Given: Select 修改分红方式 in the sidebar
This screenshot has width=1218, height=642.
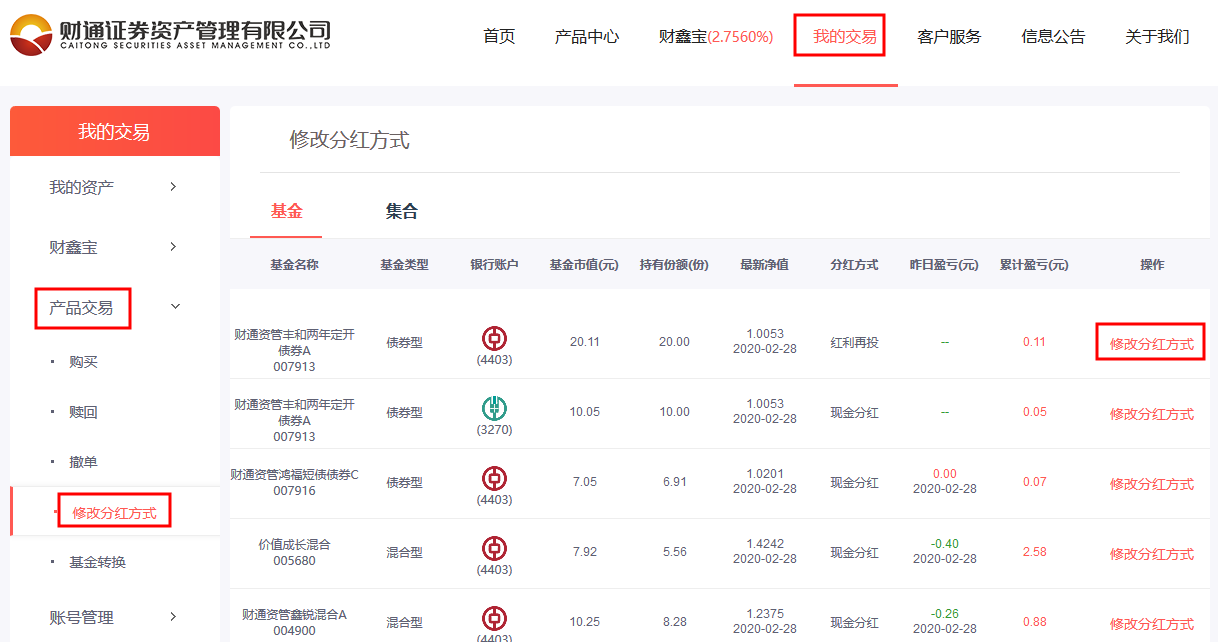Looking at the screenshot, I should point(114,513).
